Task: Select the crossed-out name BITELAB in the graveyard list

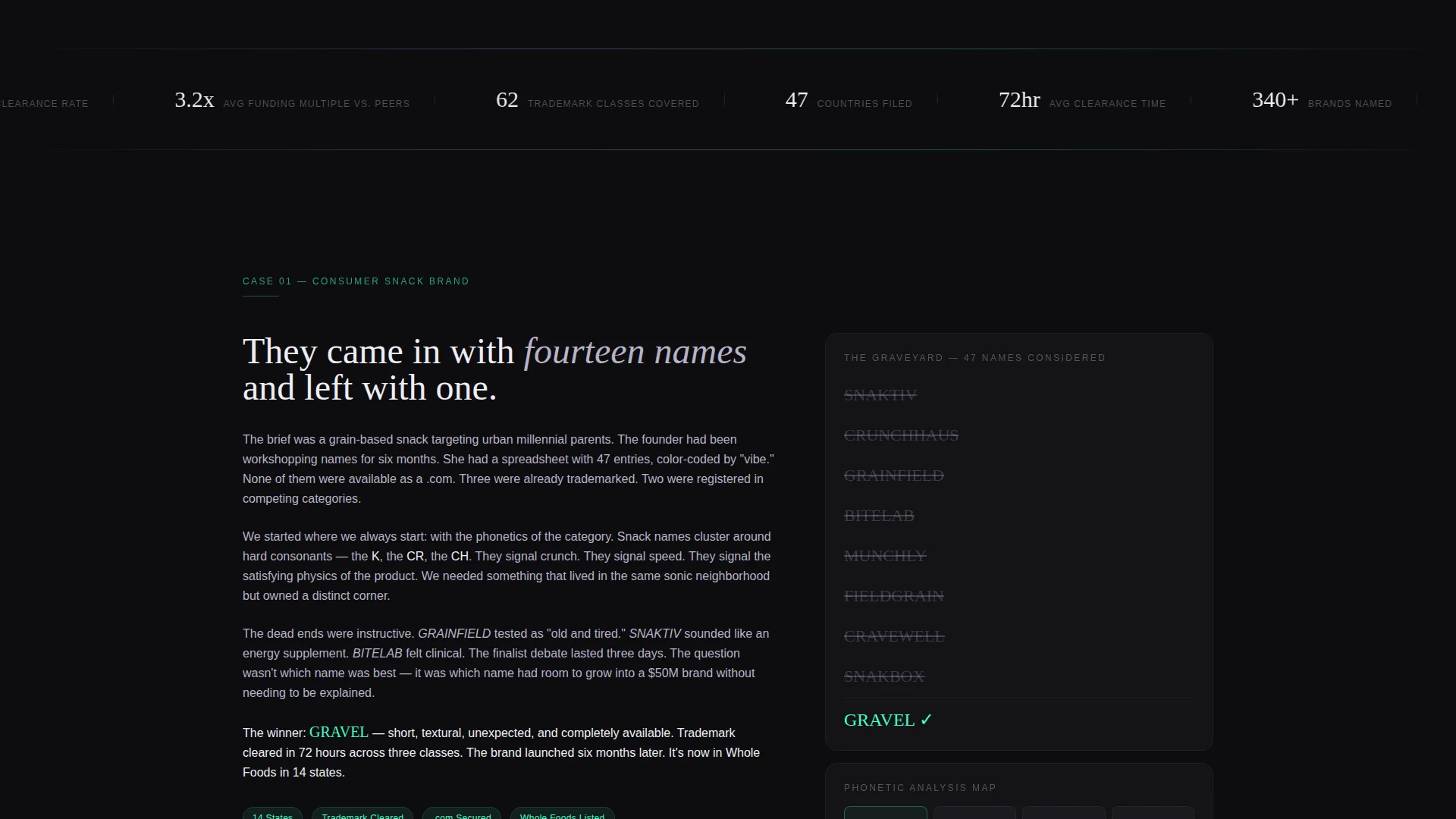Action: tap(879, 516)
